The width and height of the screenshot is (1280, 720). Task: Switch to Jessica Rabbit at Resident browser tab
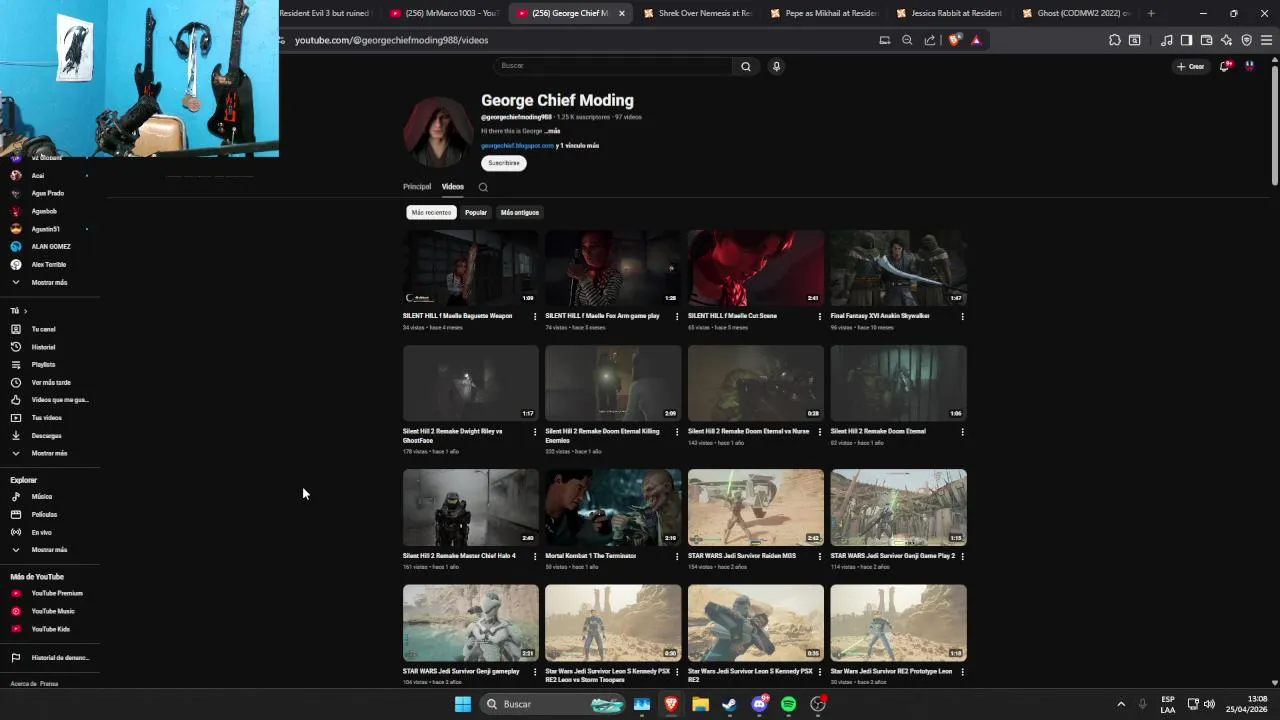(x=950, y=13)
